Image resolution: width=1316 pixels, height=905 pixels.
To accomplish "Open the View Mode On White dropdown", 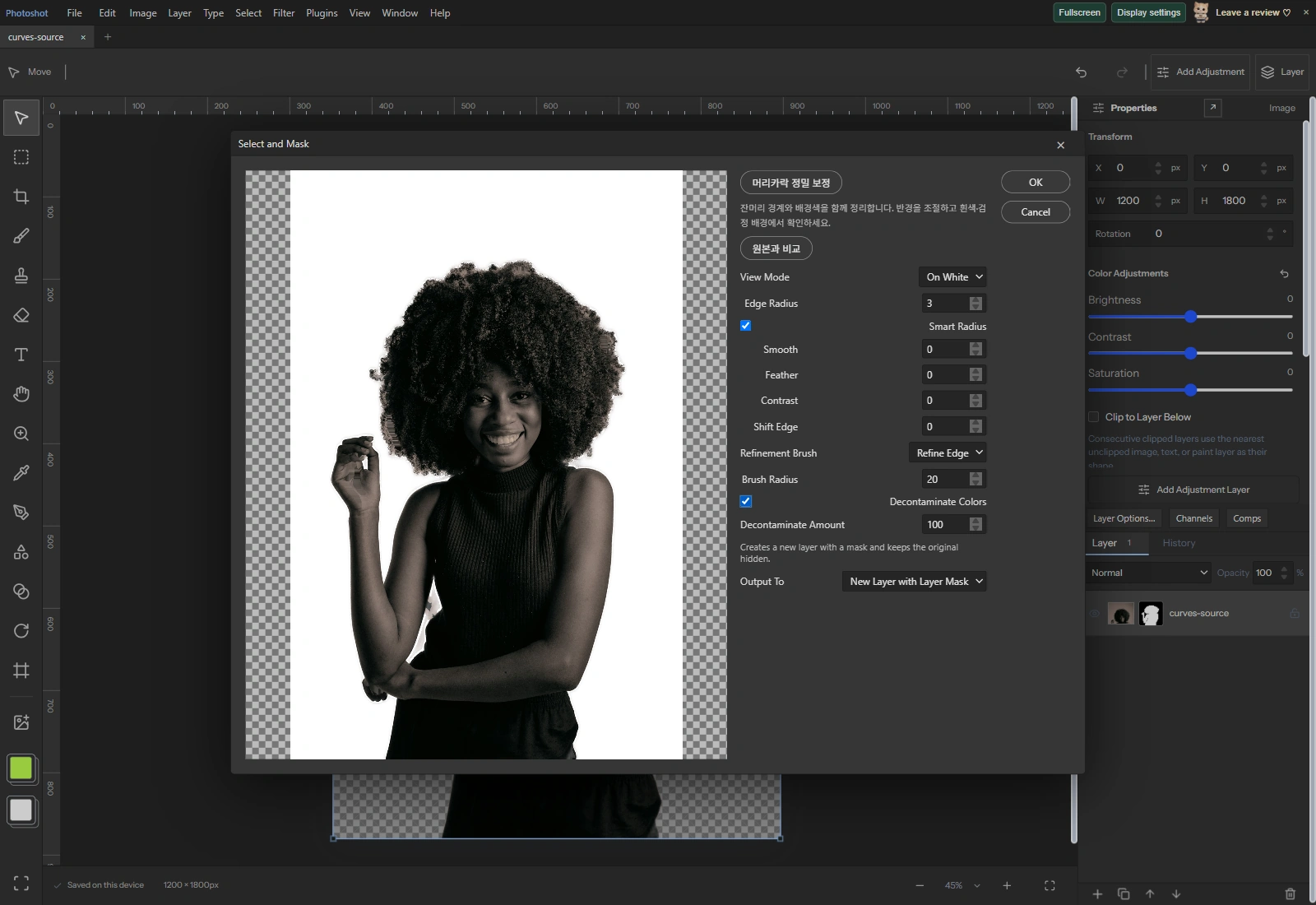I will coord(952,277).
